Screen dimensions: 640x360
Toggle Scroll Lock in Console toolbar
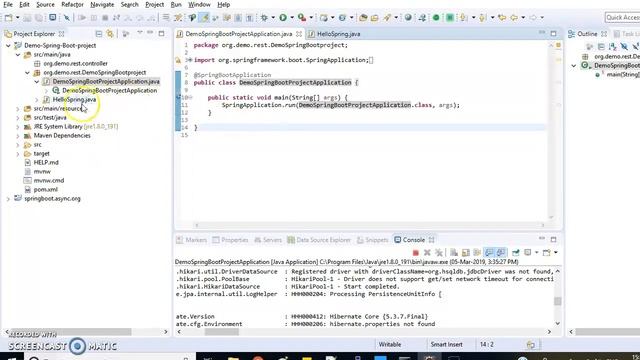pos(465,253)
